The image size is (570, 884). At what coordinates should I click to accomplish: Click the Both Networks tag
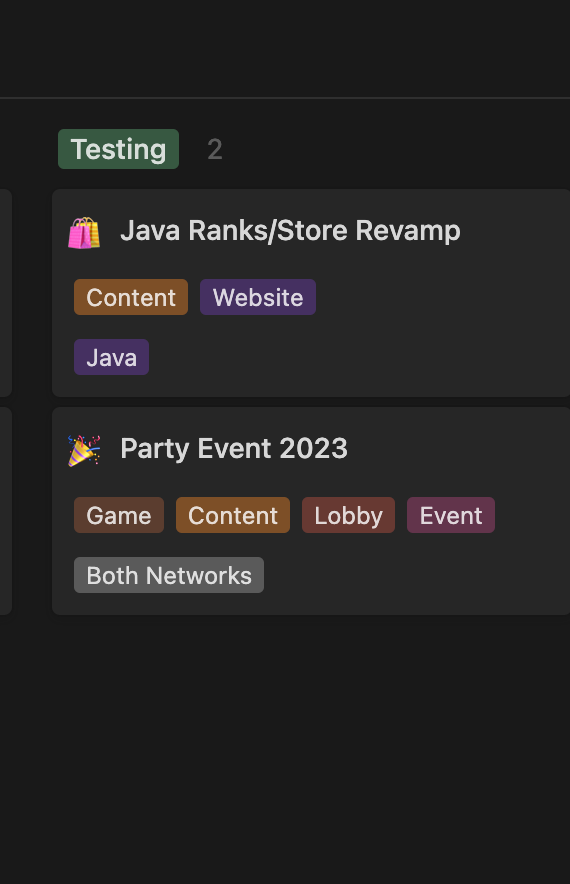(x=169, y=575)
